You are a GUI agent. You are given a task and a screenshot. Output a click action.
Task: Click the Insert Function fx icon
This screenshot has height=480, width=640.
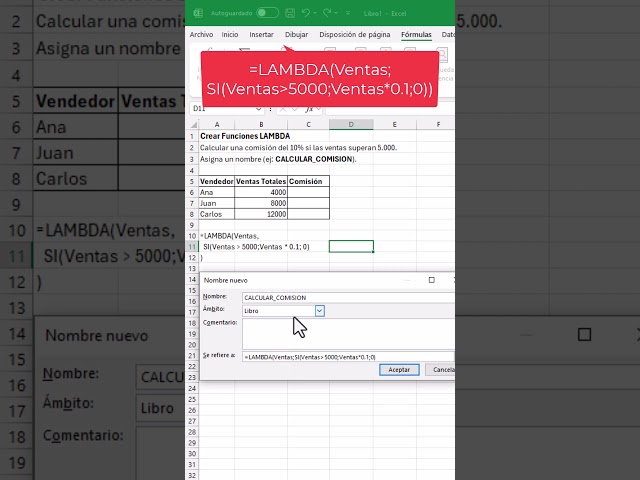pyautogui.click(x=309, y=109)
